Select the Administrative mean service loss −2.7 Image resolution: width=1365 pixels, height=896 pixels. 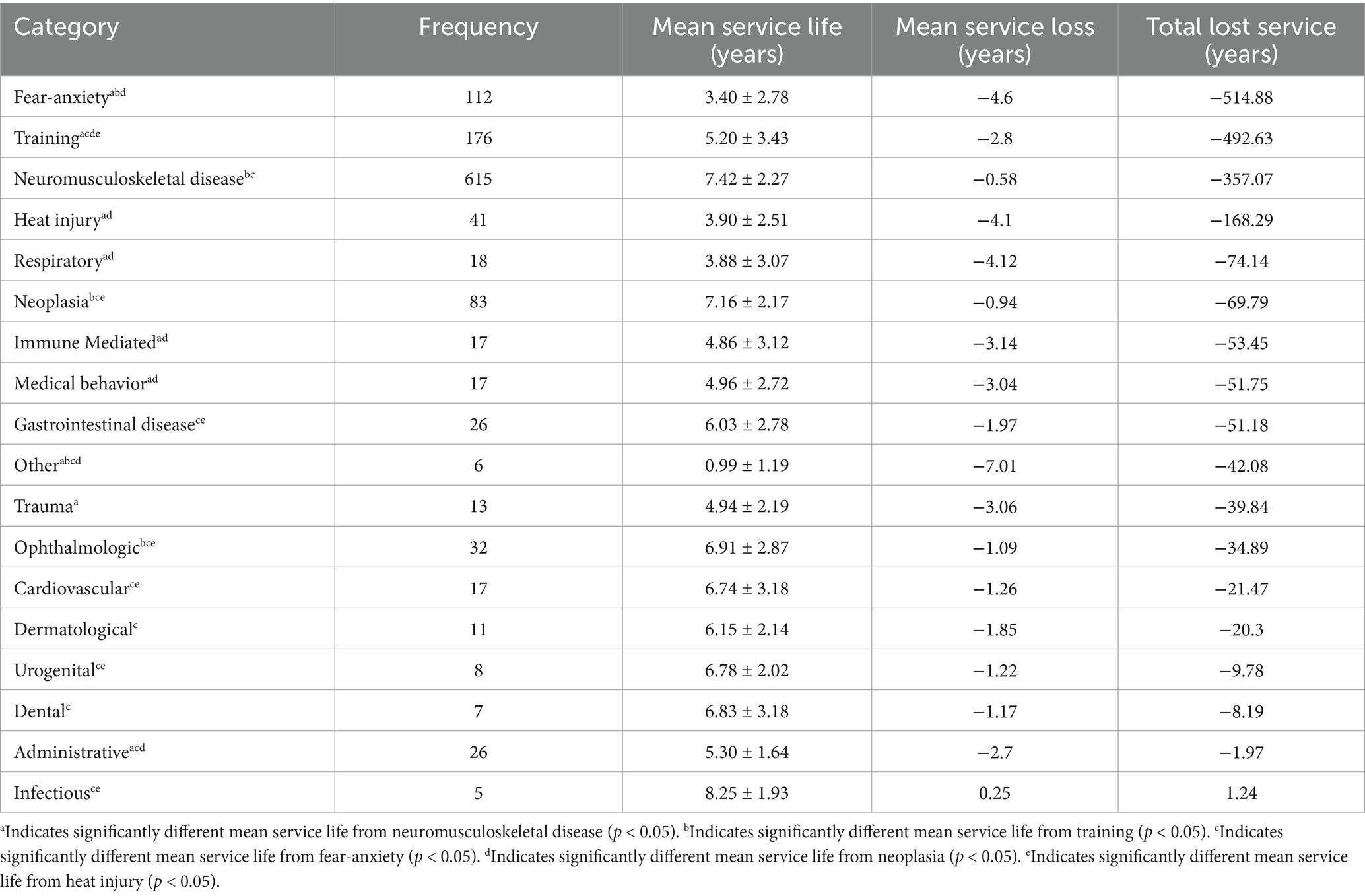994,752
